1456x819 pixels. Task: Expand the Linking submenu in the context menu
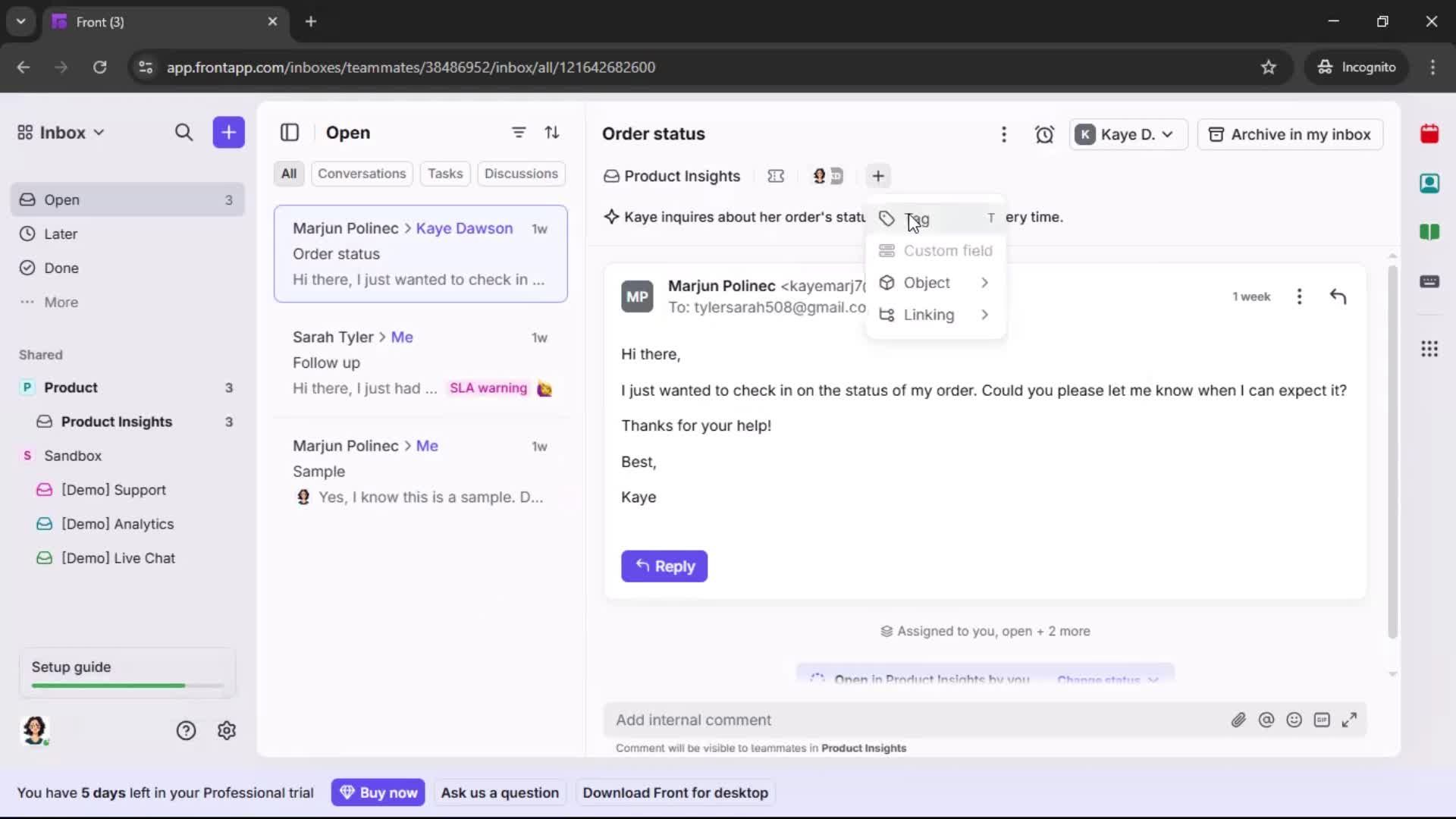[x=935, y=315]
